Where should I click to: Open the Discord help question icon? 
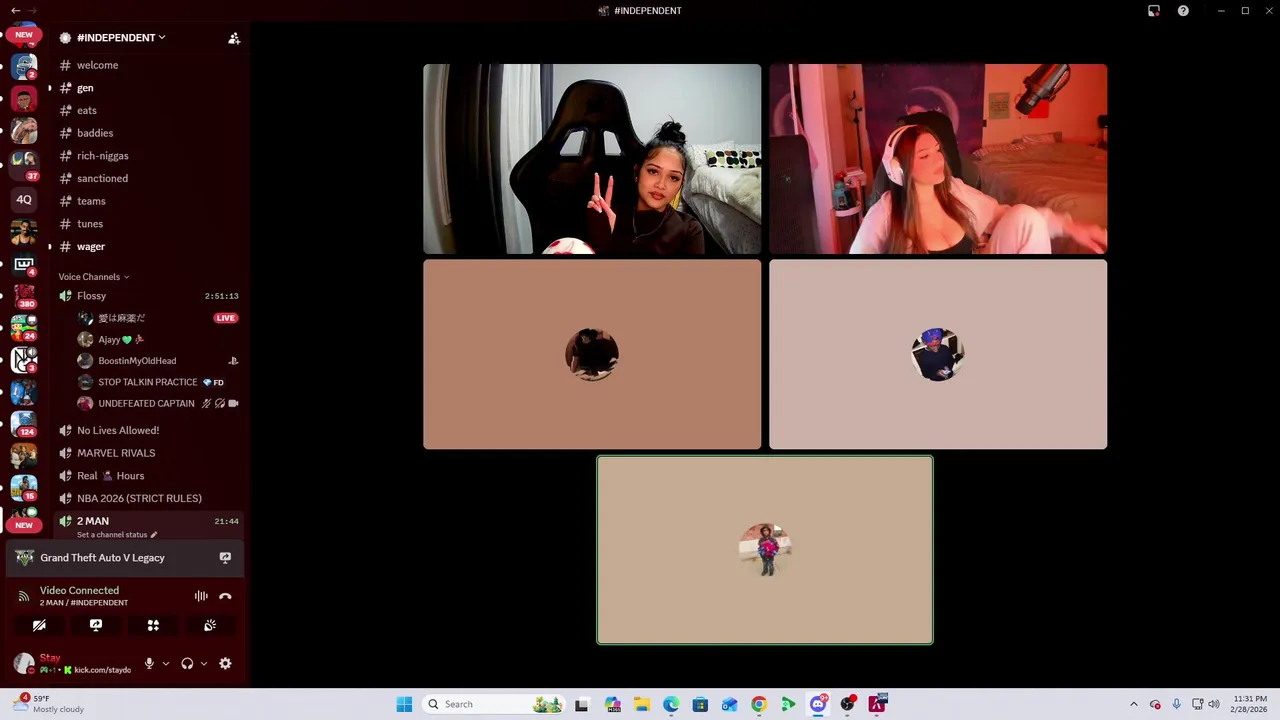(1183, 11)
